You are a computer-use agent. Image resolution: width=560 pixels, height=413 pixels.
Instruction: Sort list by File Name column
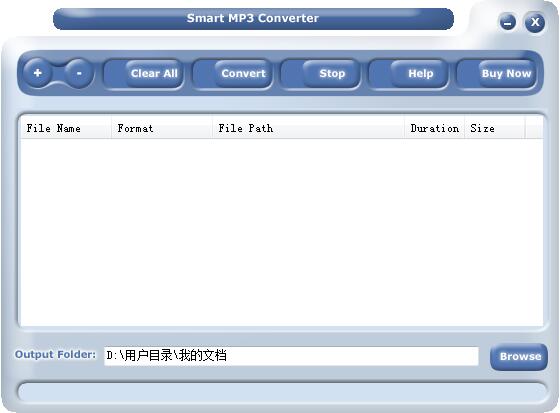click(x=66, y=128)
